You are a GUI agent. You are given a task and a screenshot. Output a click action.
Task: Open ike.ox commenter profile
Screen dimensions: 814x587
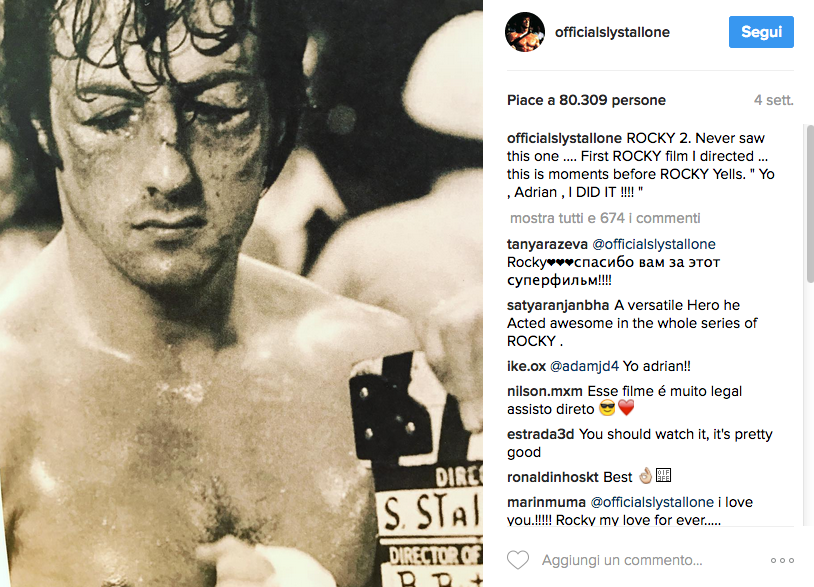coord(526,366)
